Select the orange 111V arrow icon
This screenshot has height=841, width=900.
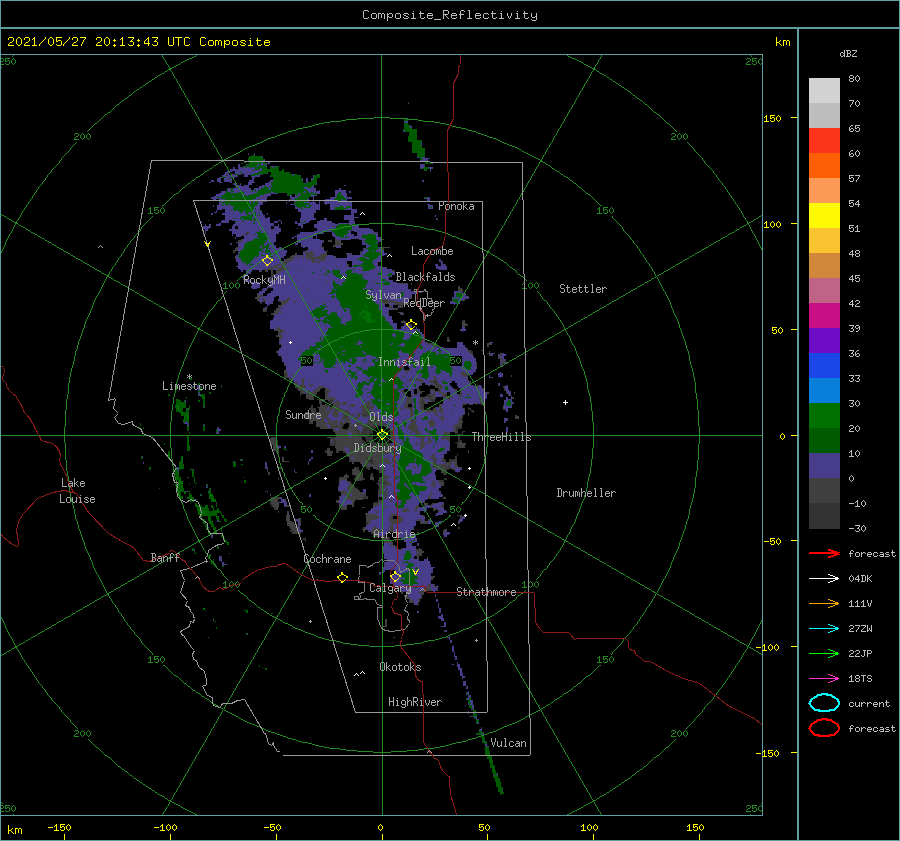point(824,603)
